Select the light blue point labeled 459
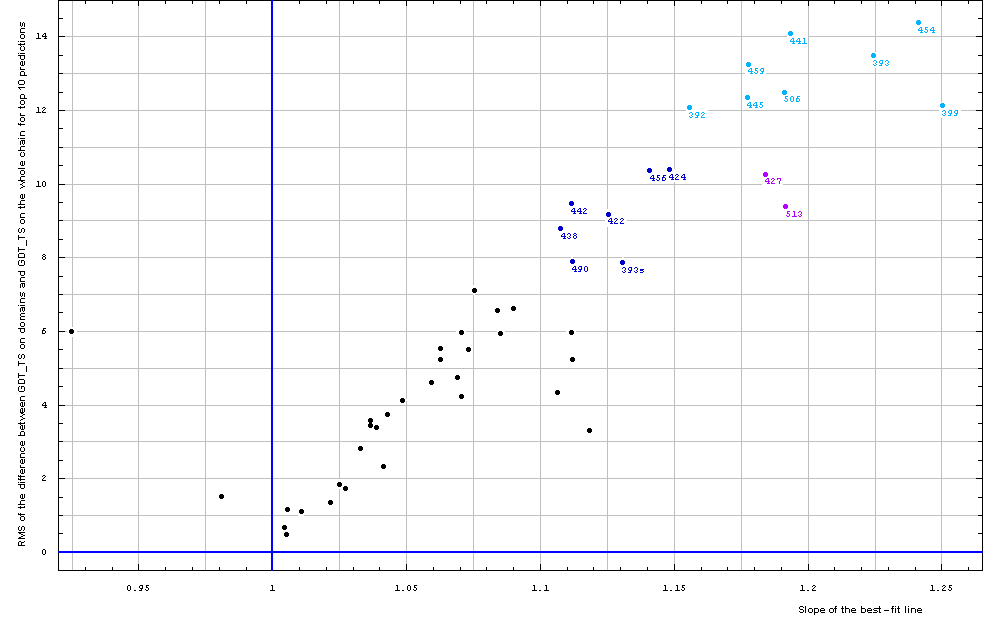 (x=748, y=65)
